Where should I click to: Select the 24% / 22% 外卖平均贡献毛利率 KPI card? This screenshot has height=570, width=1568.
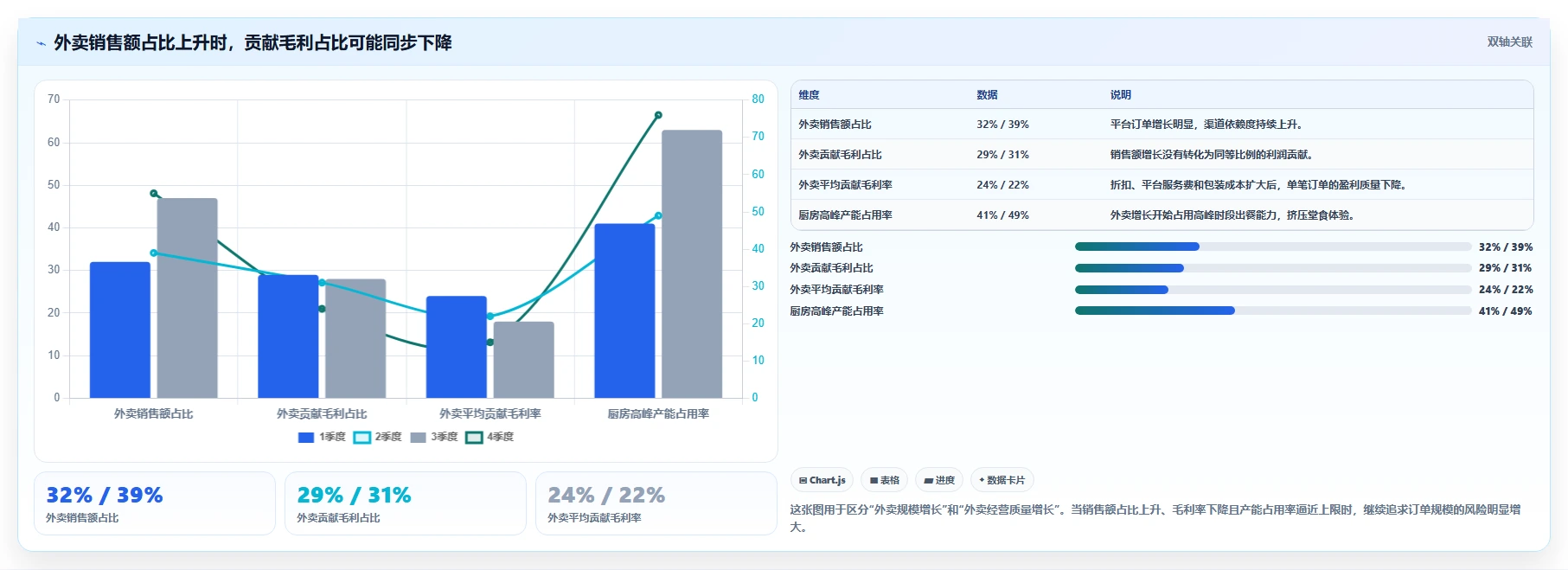(656, 503)
